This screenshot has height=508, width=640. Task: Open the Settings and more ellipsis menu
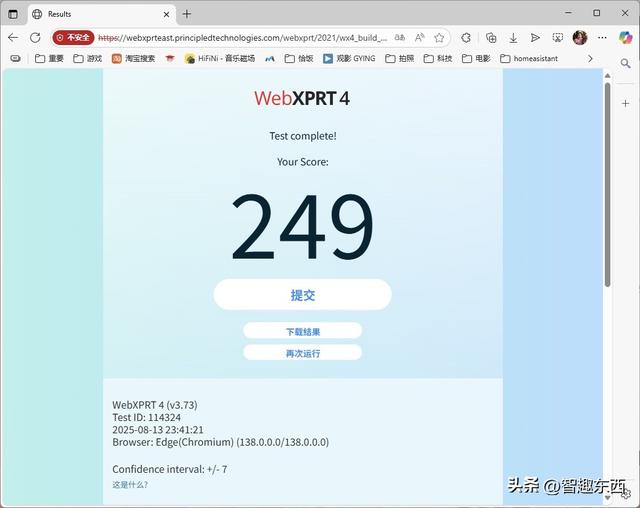pos(602,38)
